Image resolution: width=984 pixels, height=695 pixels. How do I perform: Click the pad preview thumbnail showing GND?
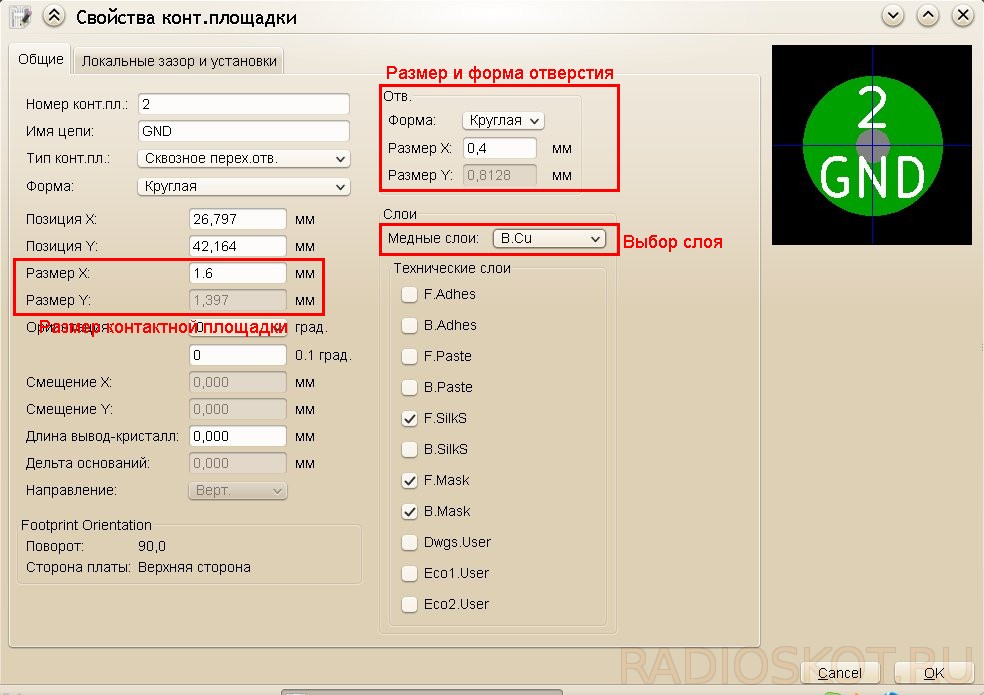[x=872, y=145]
